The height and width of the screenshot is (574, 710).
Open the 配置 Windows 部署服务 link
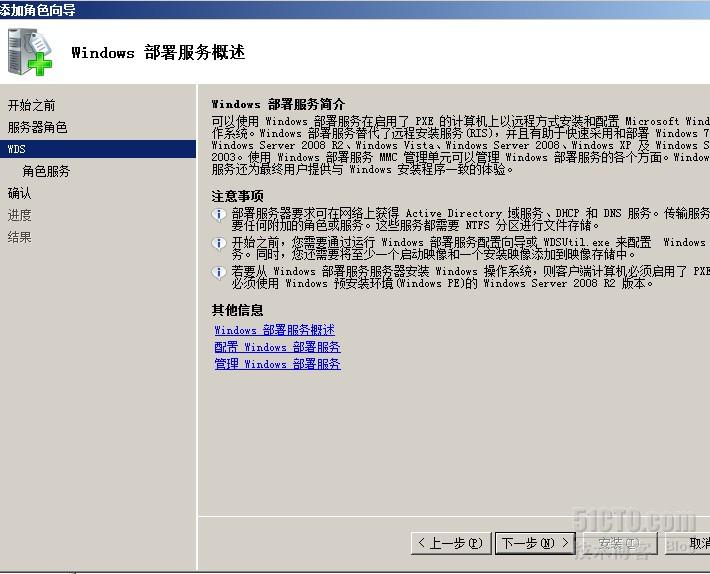(x=277, y=347)
